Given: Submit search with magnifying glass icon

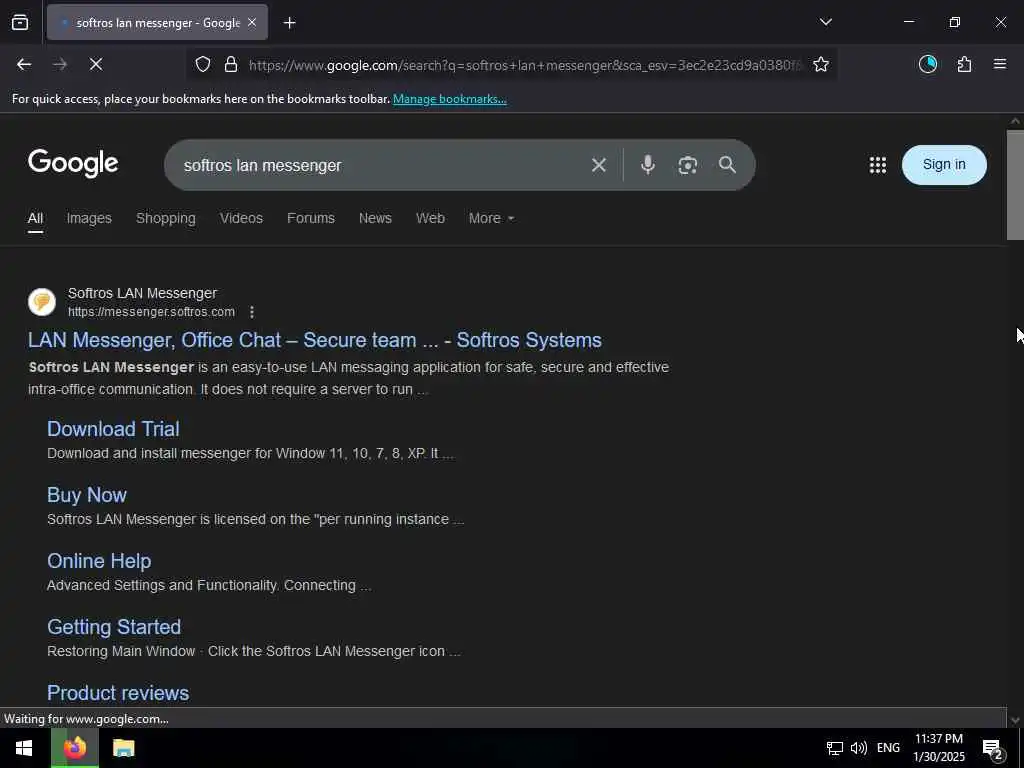Looking at the screenshot, I should [728, 165].
